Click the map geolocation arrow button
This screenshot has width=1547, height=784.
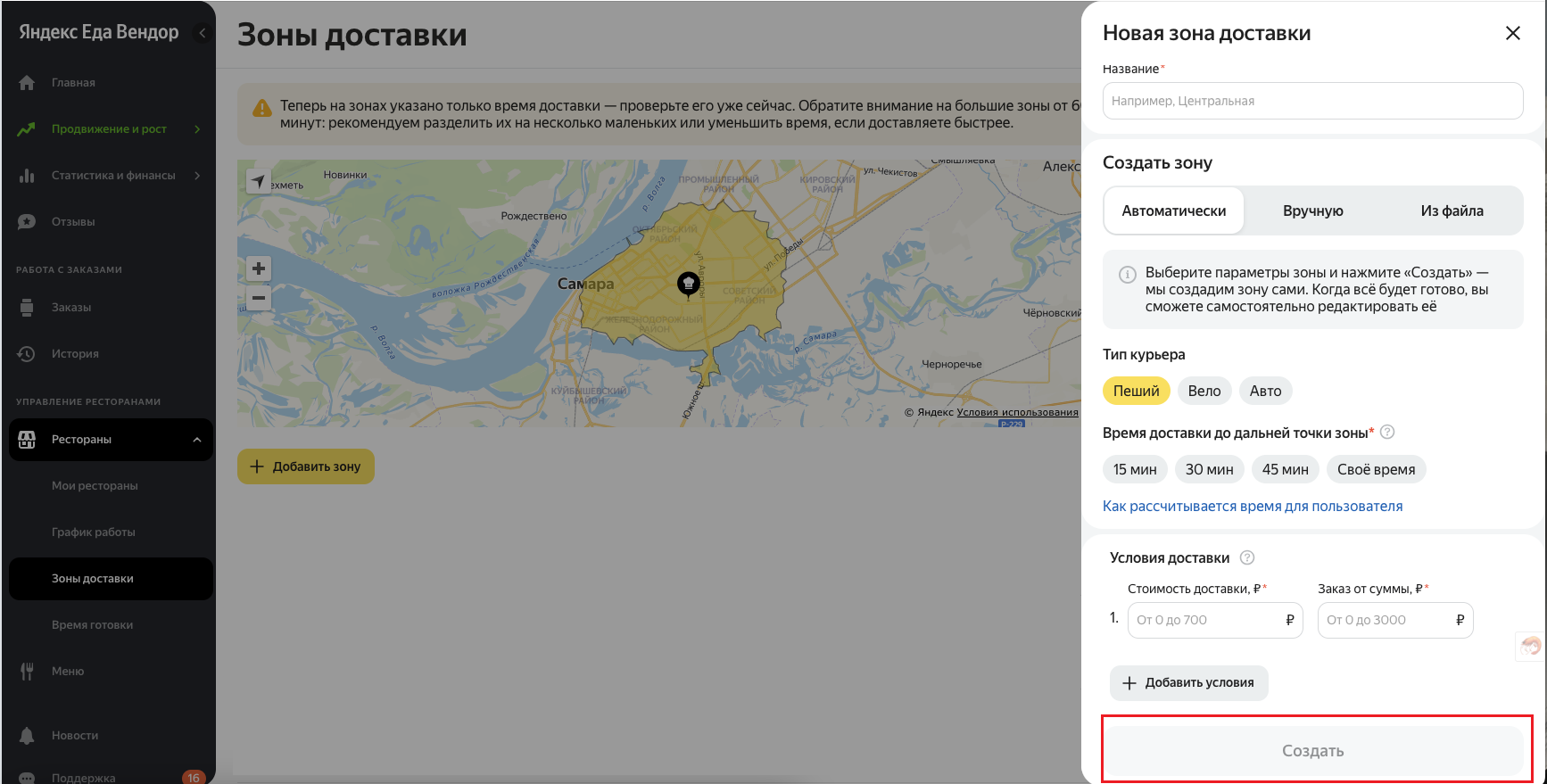coord(258,181)
